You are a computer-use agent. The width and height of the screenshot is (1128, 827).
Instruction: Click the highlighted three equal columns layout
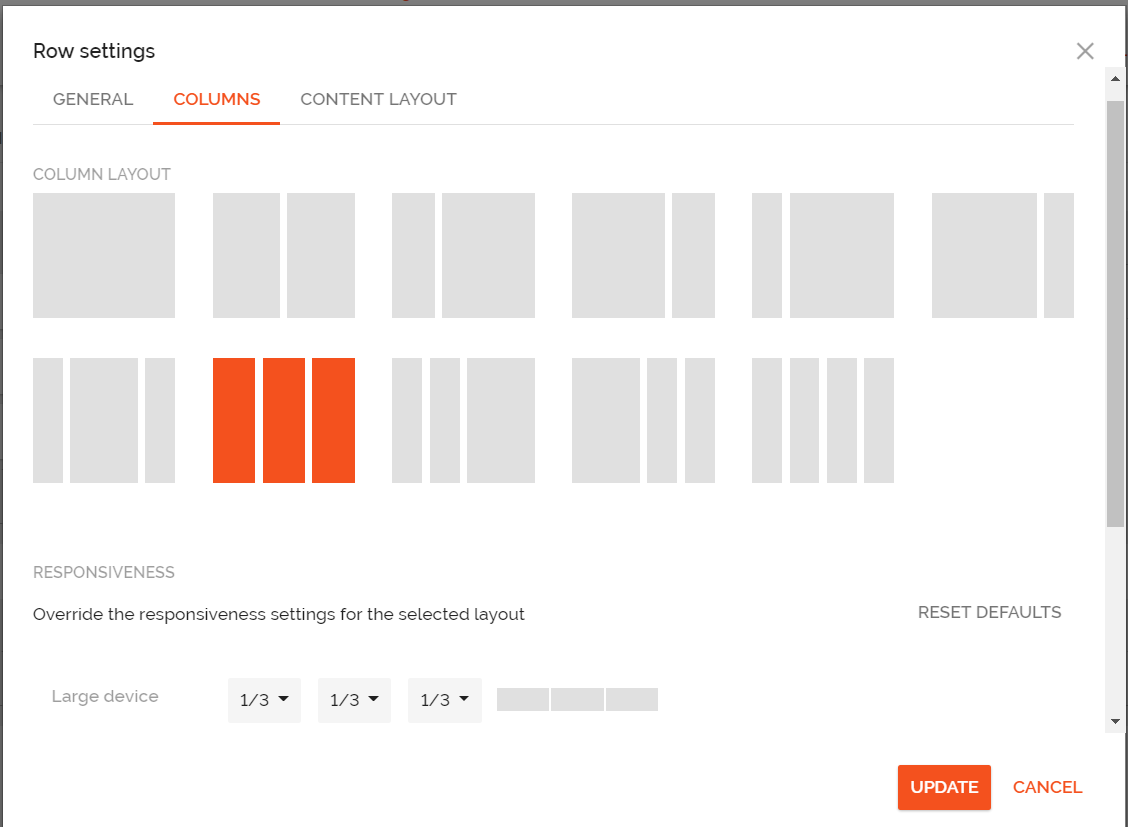coord(283,420)
